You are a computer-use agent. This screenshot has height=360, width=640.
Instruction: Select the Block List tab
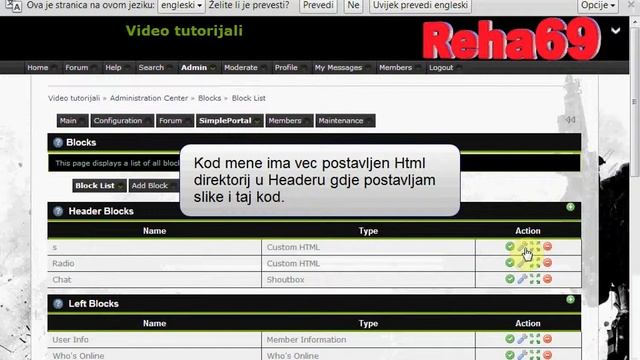(99, 186)
